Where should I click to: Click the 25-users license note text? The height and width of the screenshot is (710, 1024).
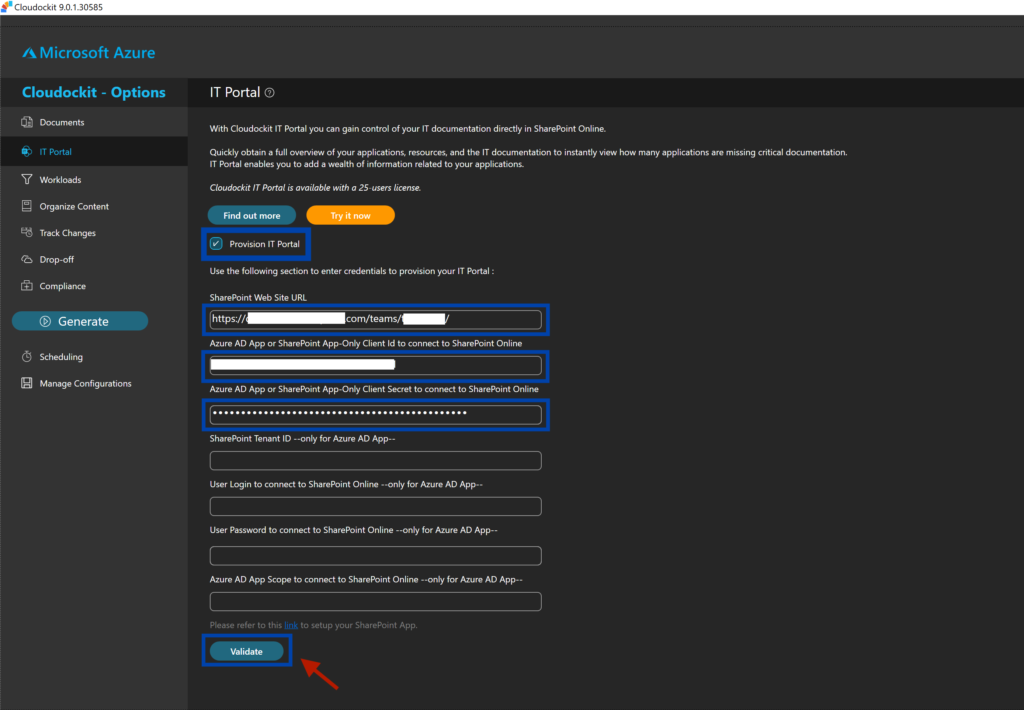315,187
